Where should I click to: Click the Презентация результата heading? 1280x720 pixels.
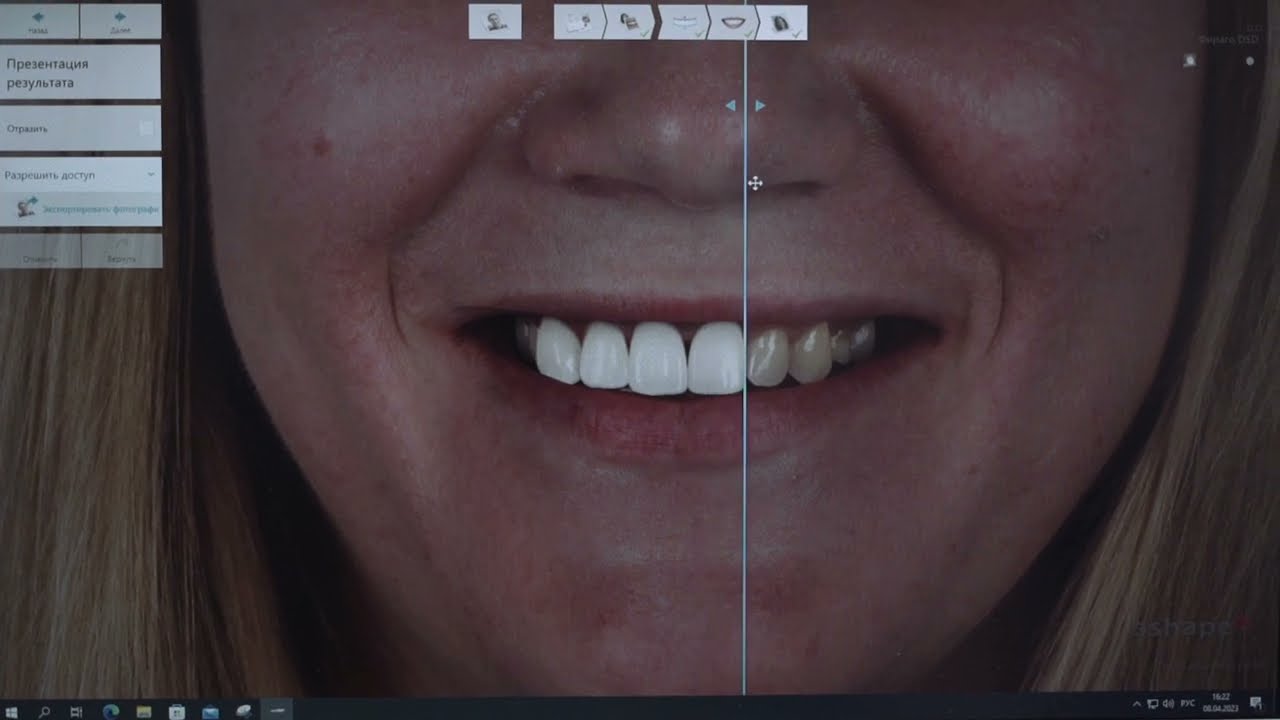click(x=48, y=73)
